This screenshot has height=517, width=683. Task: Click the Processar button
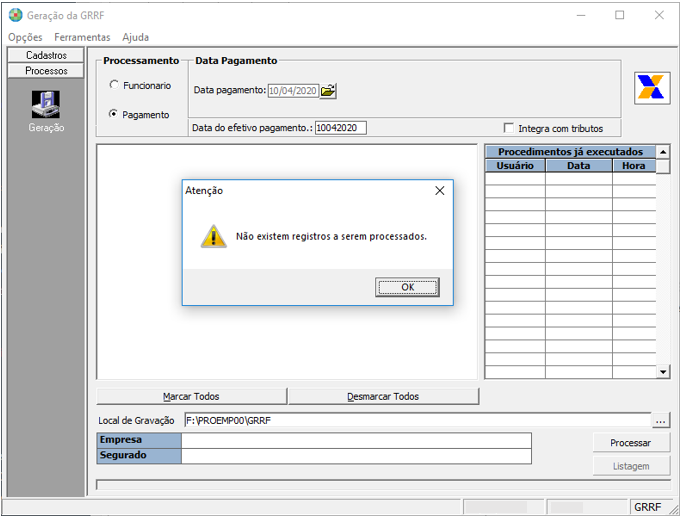pos(630,443)
